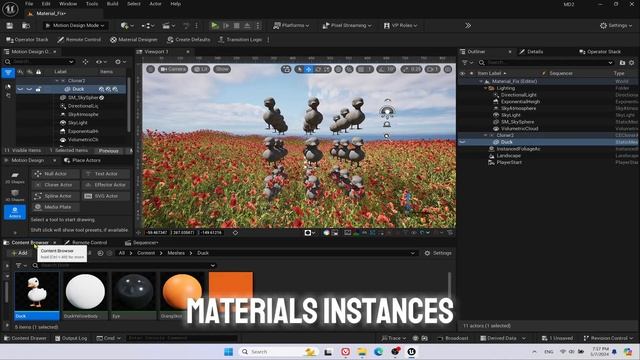The width and height of the screenshot is (640, 360).
Task: Collapse Cloner2 in the Outliner tree
Action: 486,135
